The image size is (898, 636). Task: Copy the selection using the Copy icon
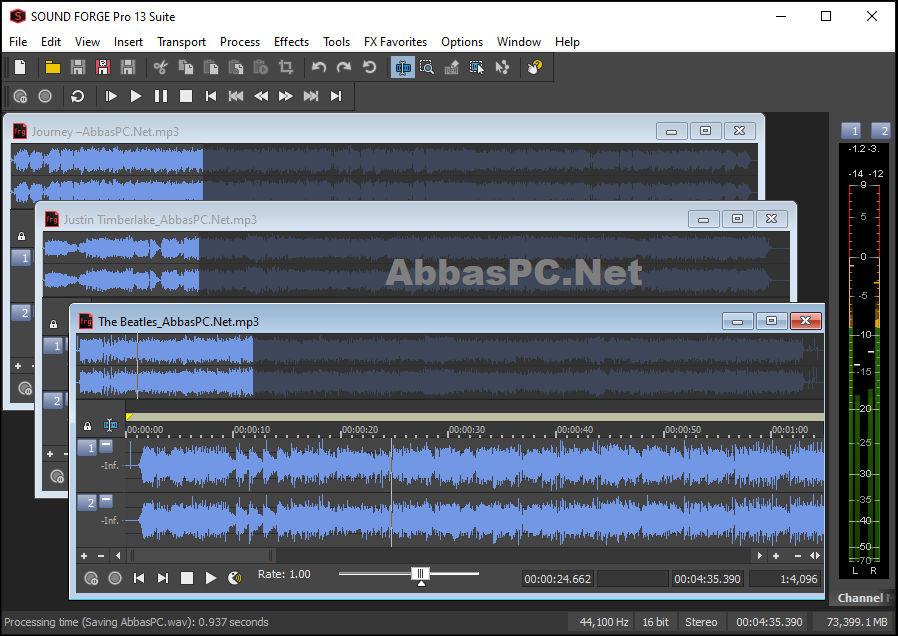click(186, 68)
